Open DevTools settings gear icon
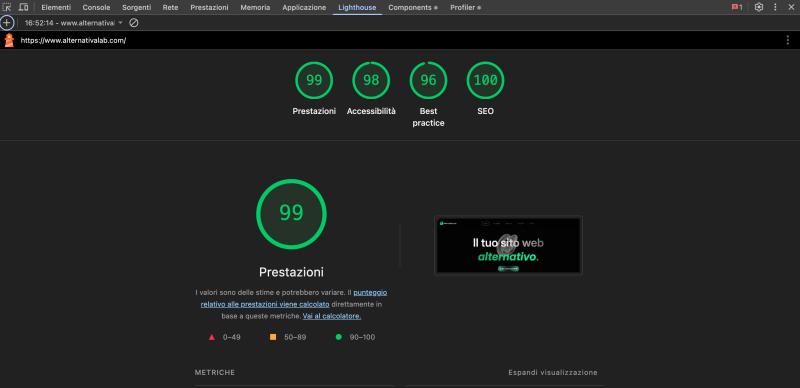 click(x=759, y=7)
